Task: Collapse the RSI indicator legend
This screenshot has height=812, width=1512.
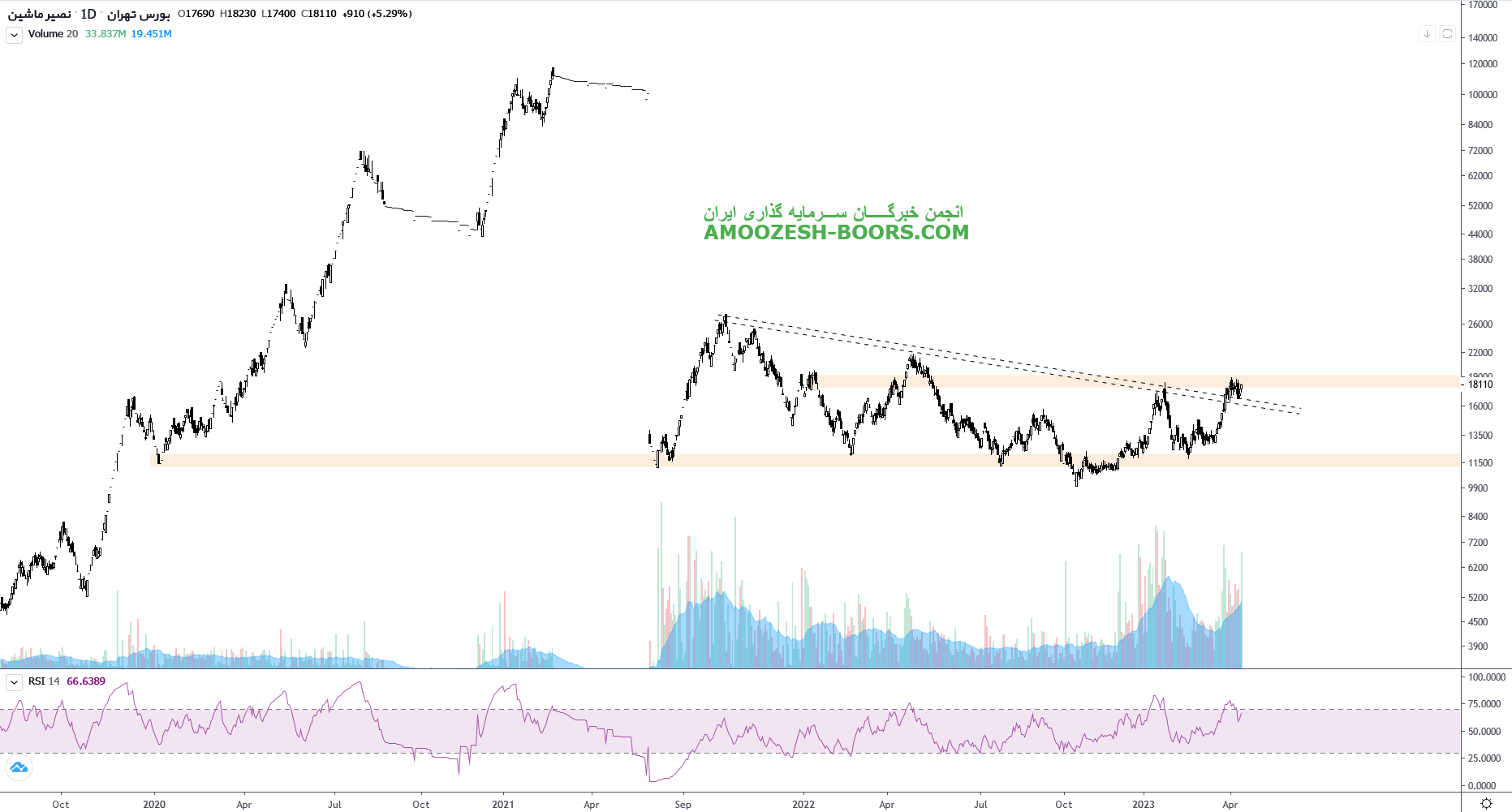Action: pos(14,682)
